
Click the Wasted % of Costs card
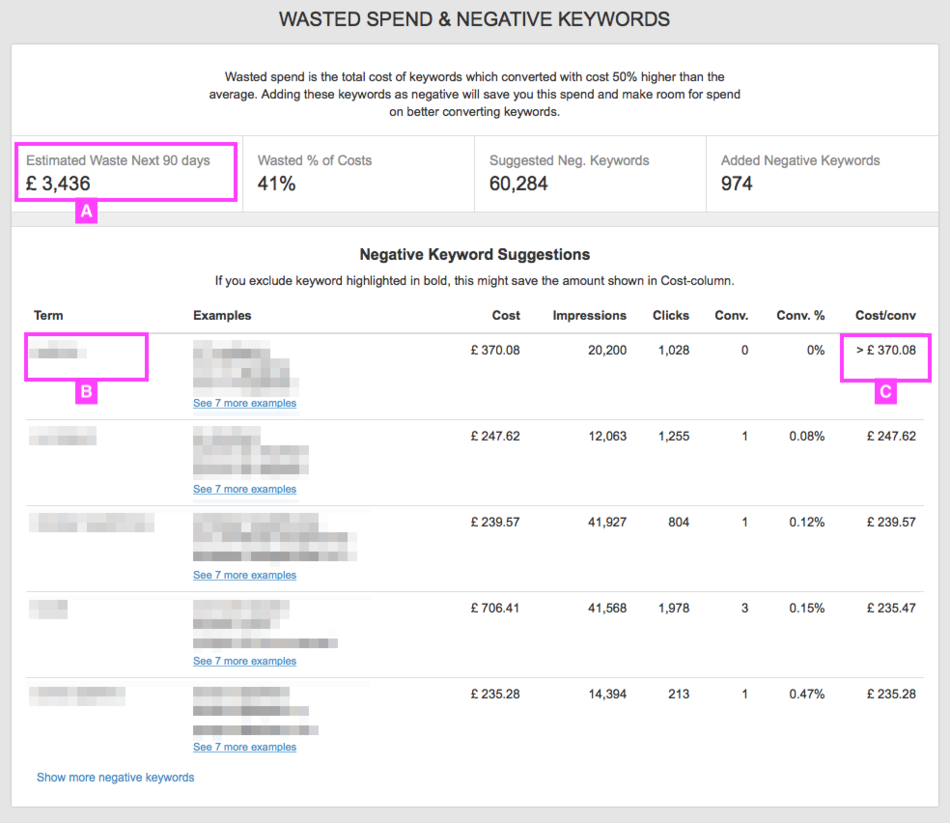(358, 172)
